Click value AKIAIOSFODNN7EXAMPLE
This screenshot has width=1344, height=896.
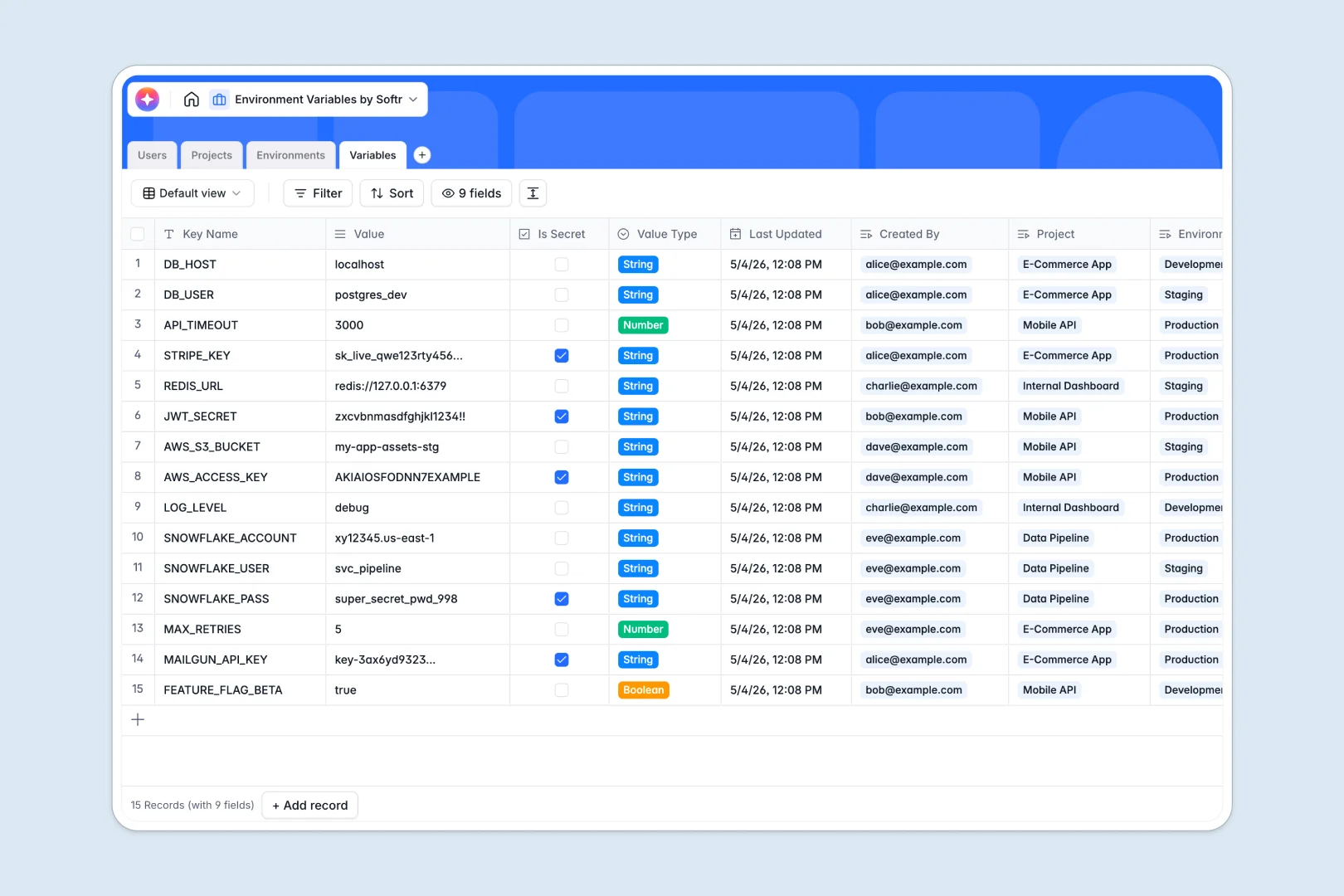click(407, 477)
